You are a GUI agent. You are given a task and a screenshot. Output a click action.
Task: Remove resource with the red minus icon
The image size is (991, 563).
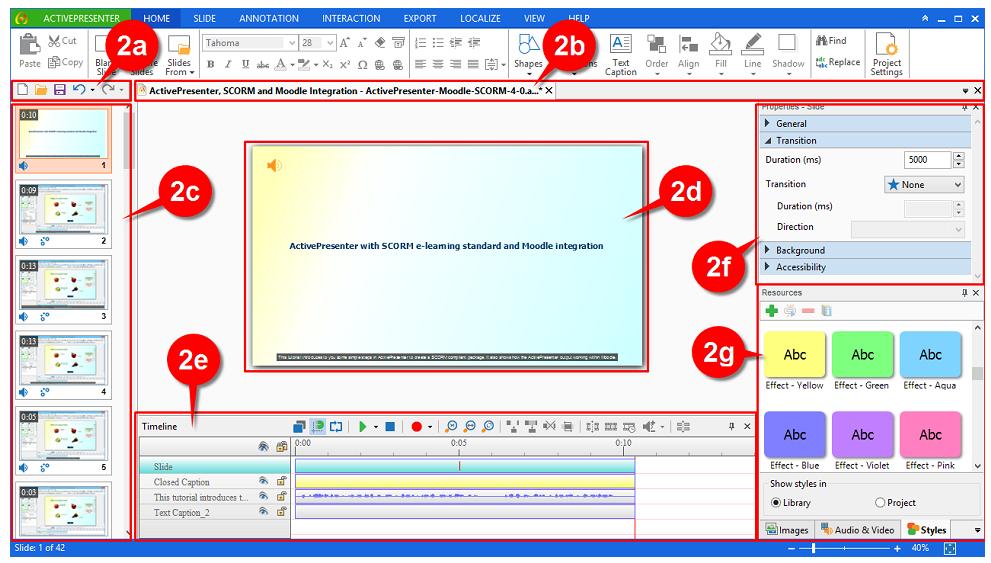(808, 311)
